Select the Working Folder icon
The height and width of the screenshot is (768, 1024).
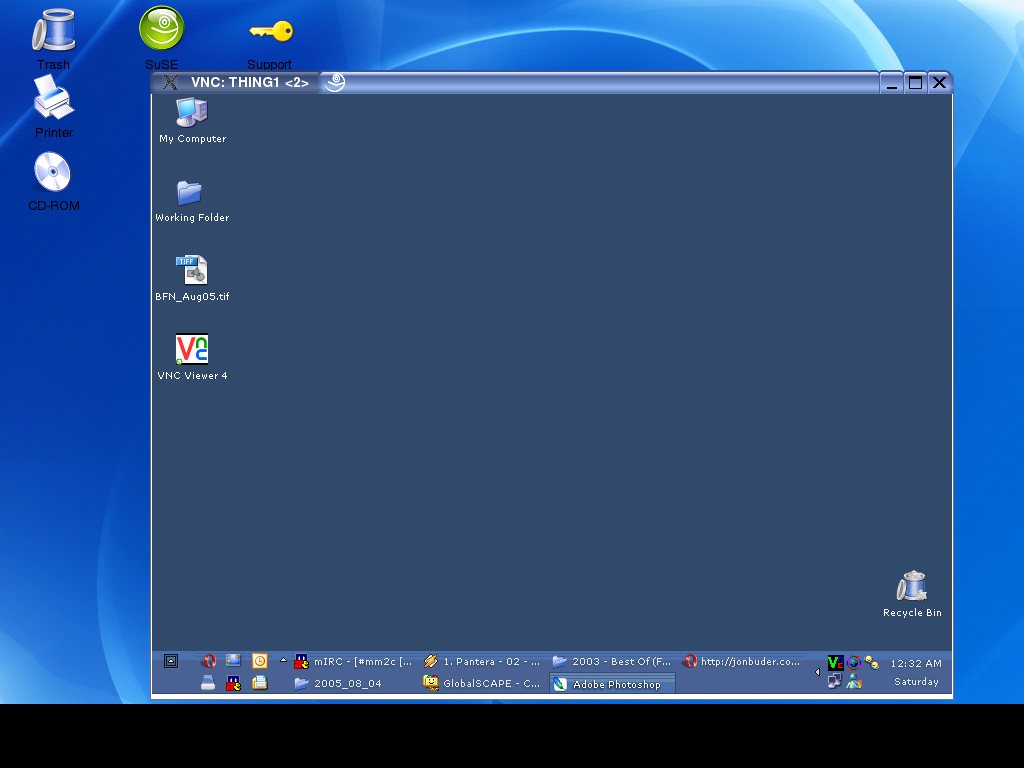coord(190,193)
